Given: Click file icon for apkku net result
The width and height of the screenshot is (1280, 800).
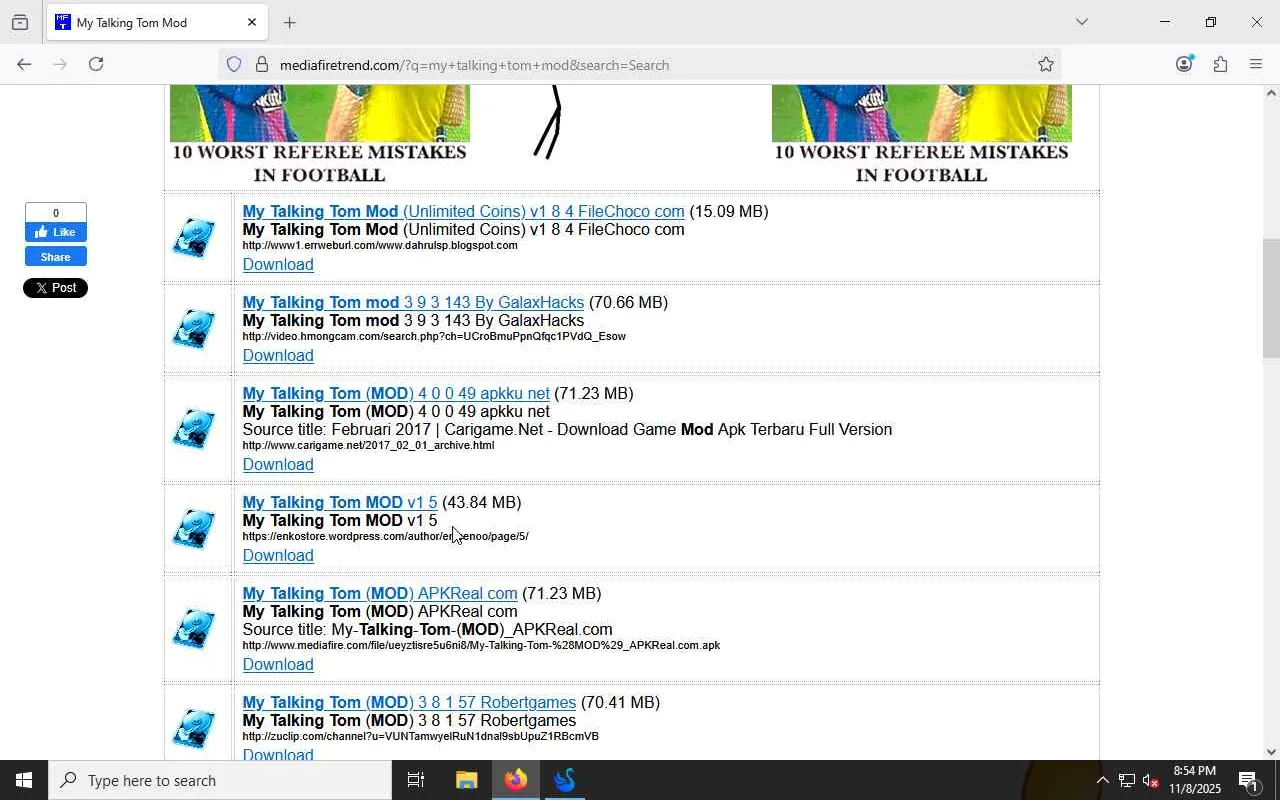Looking at the screenshot, I should click(193, 429).
